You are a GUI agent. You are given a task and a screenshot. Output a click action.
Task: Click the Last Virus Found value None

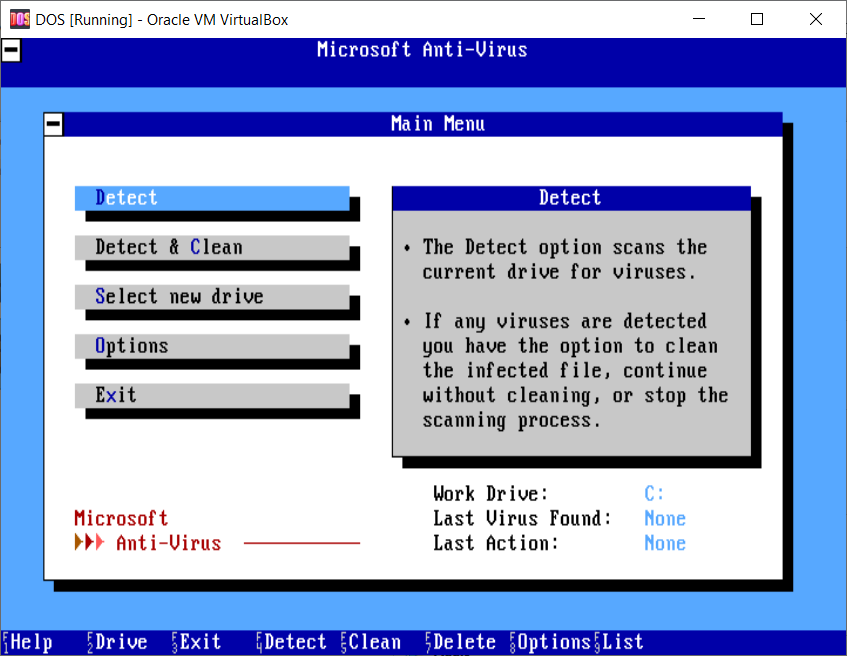(665, 519)
